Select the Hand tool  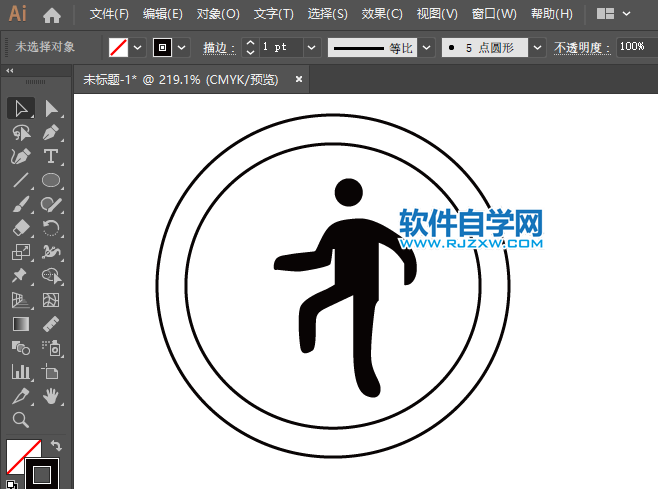click(51, 396)
